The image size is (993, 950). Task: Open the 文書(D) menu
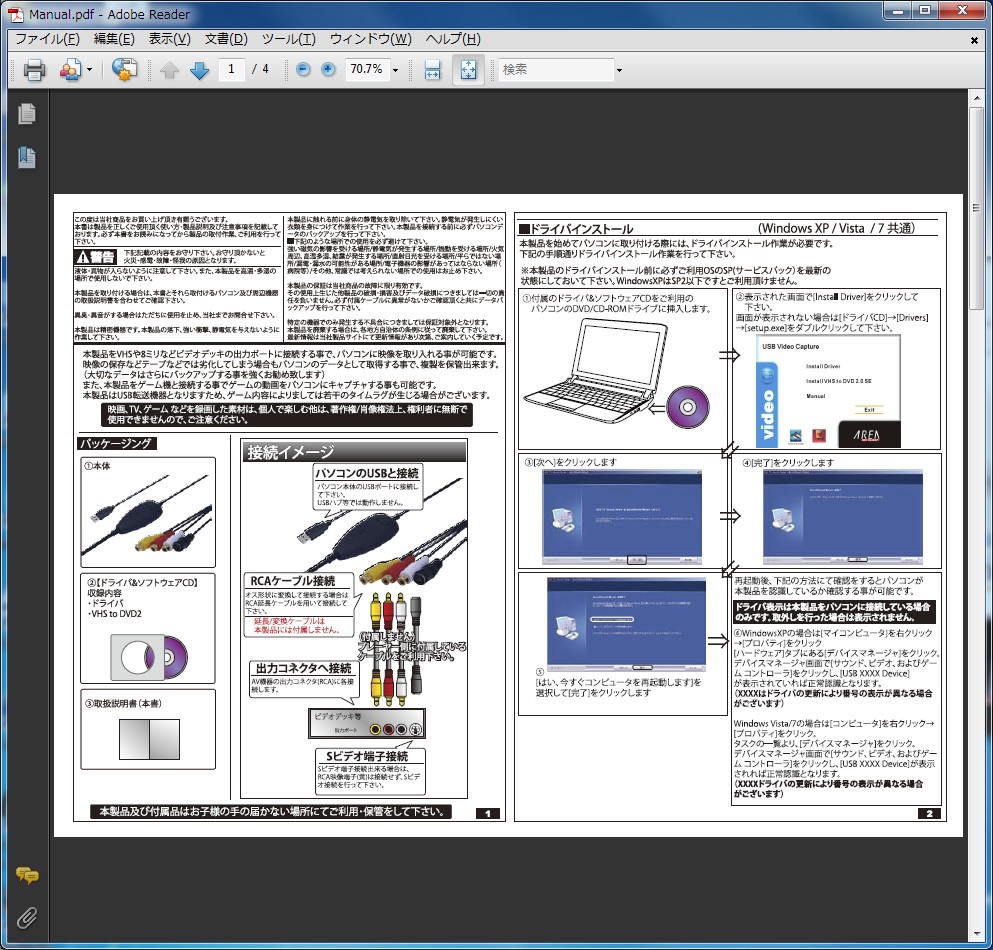(x=225, y=39)
